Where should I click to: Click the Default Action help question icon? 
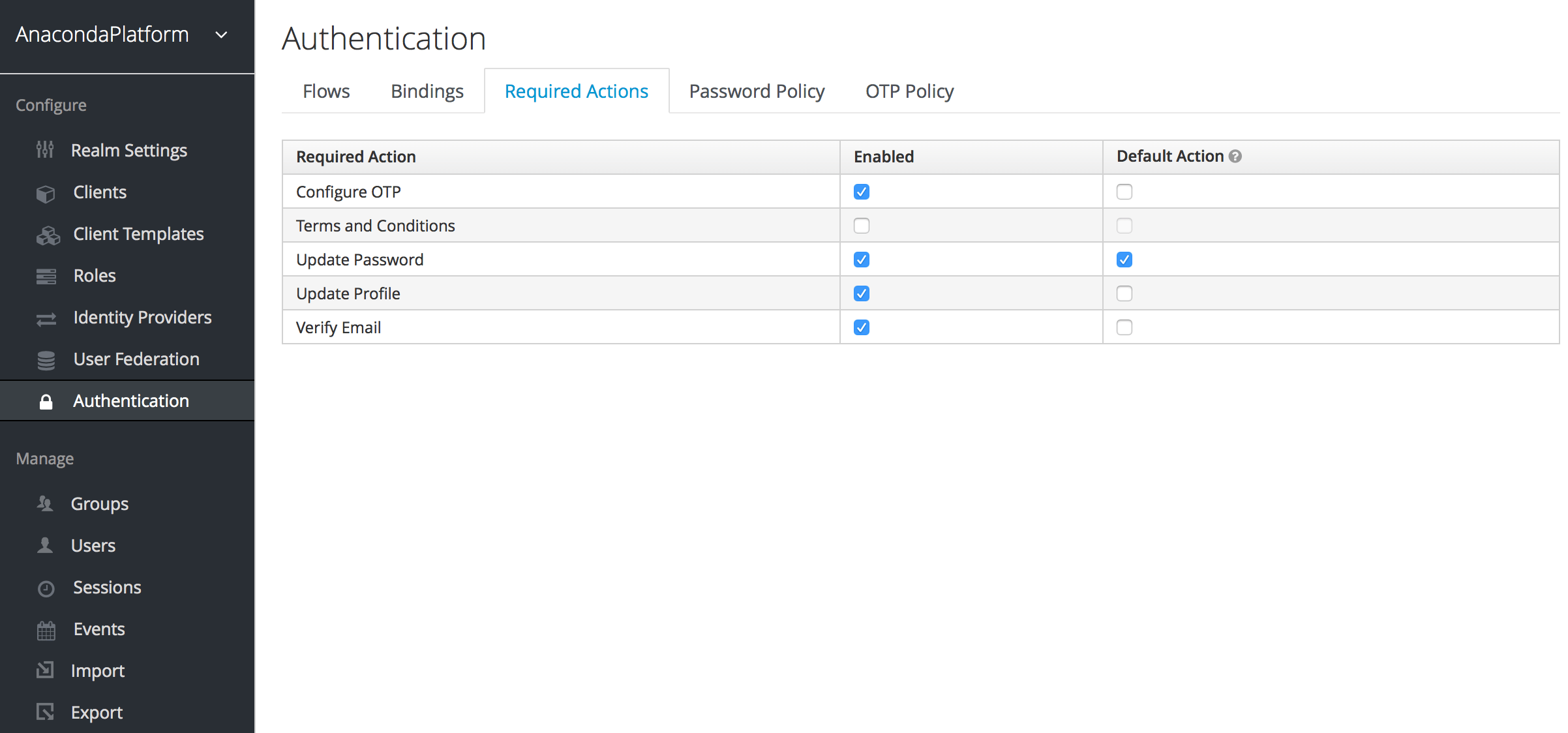click(1235, 157)
